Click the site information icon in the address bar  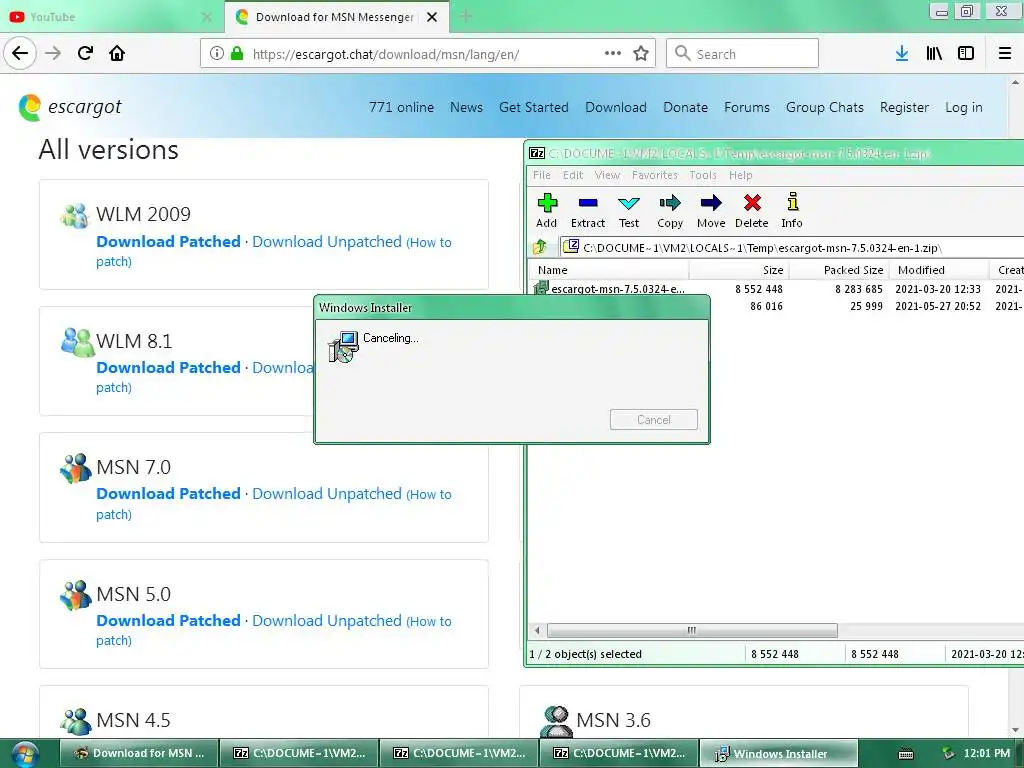216,54
